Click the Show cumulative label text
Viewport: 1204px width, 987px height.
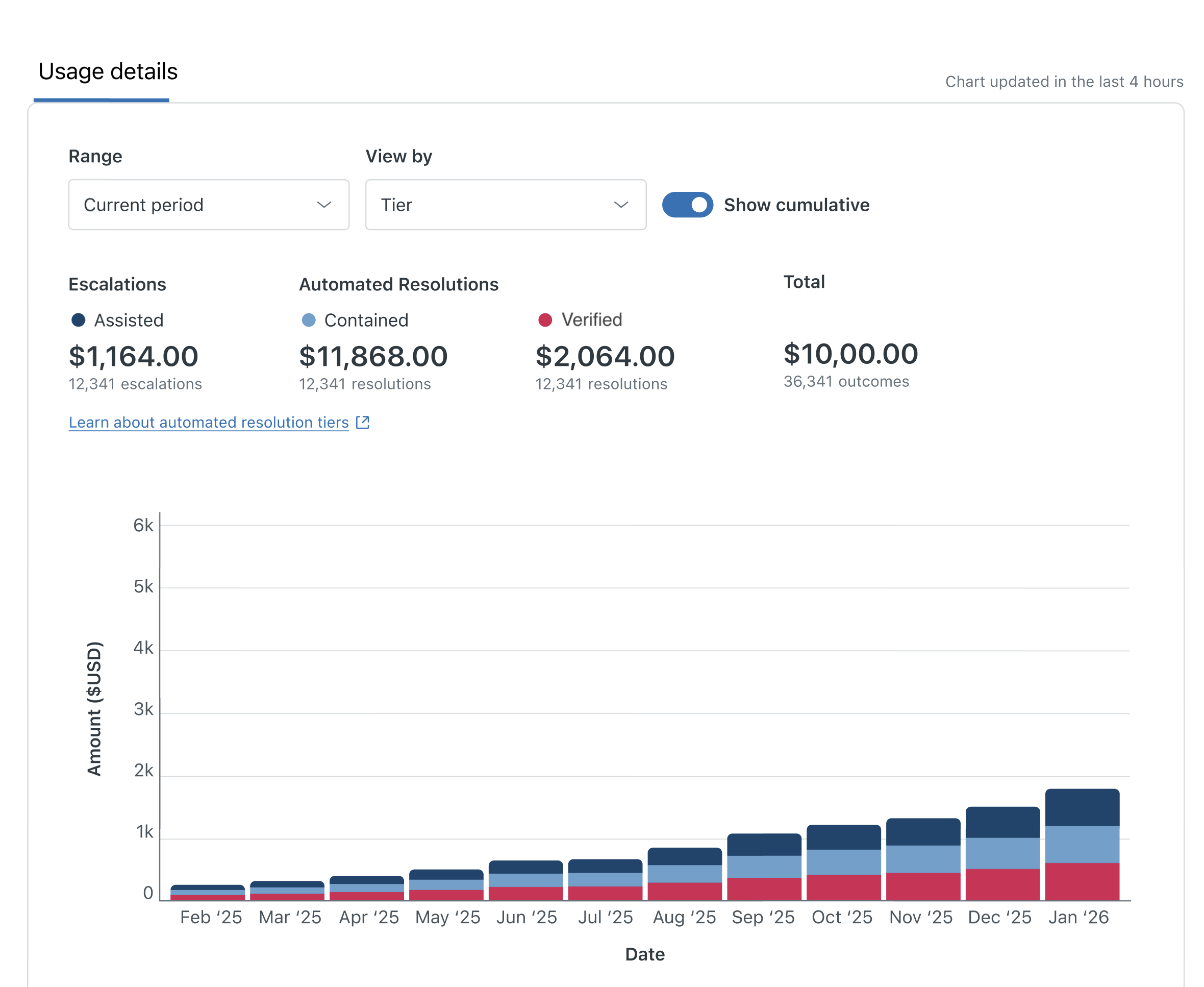(x=796, y=205)
